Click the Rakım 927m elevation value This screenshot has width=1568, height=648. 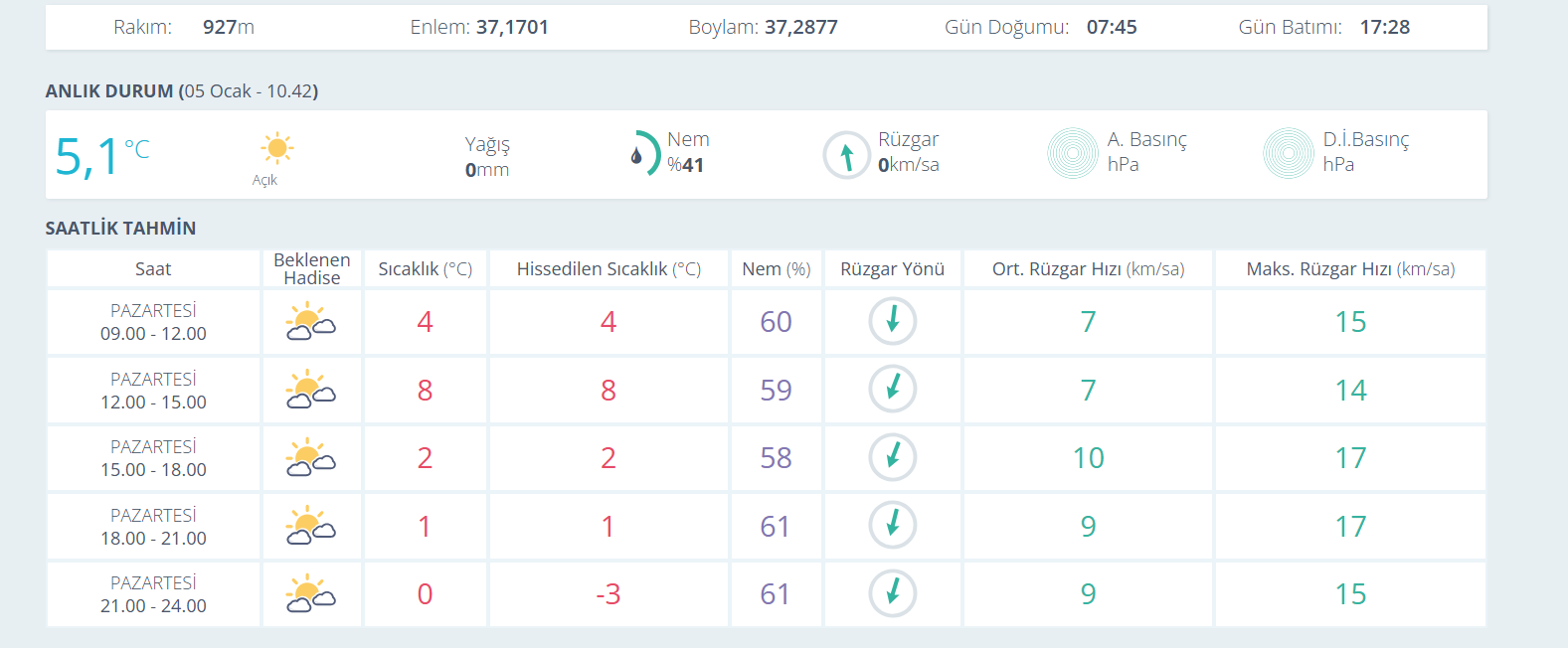click(228, 28)
